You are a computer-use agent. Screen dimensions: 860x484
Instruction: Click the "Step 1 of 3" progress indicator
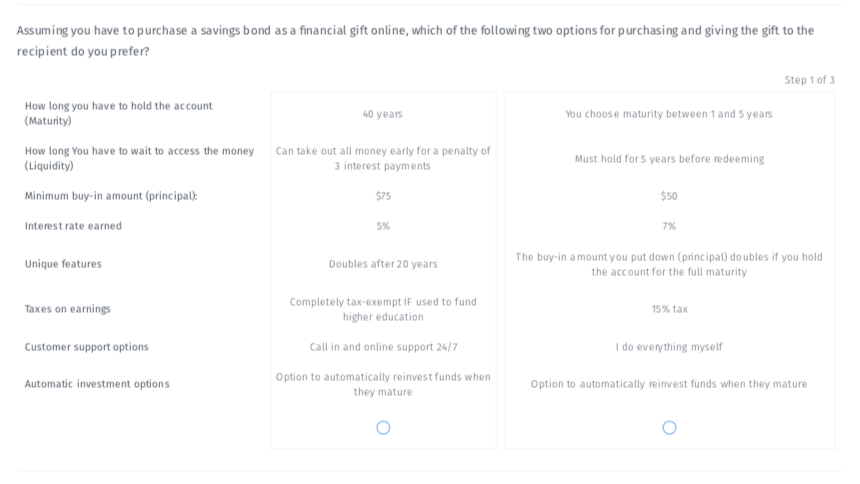pos(810,80)
